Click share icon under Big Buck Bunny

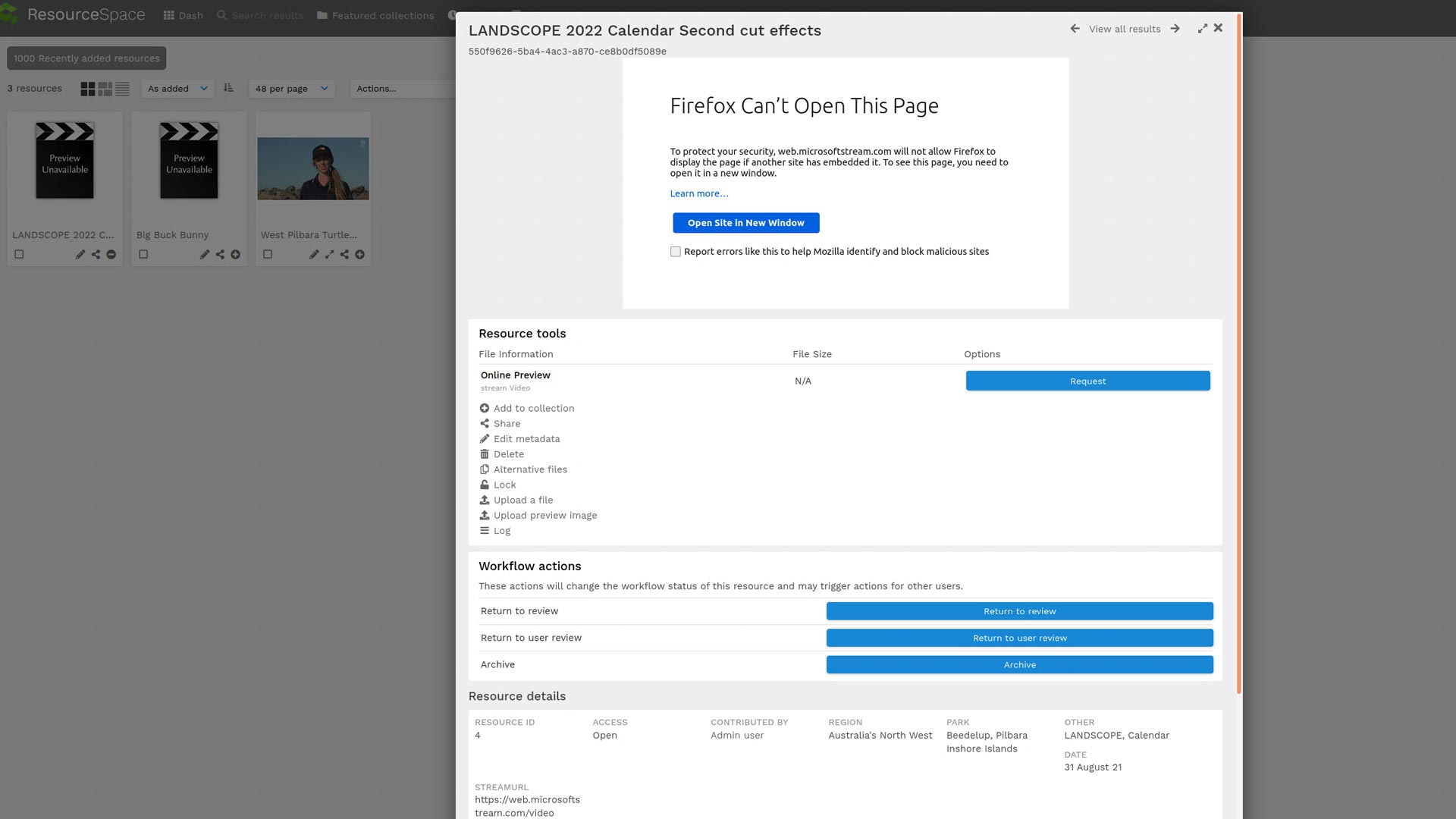pyautogui.click(x=220, y=255)
